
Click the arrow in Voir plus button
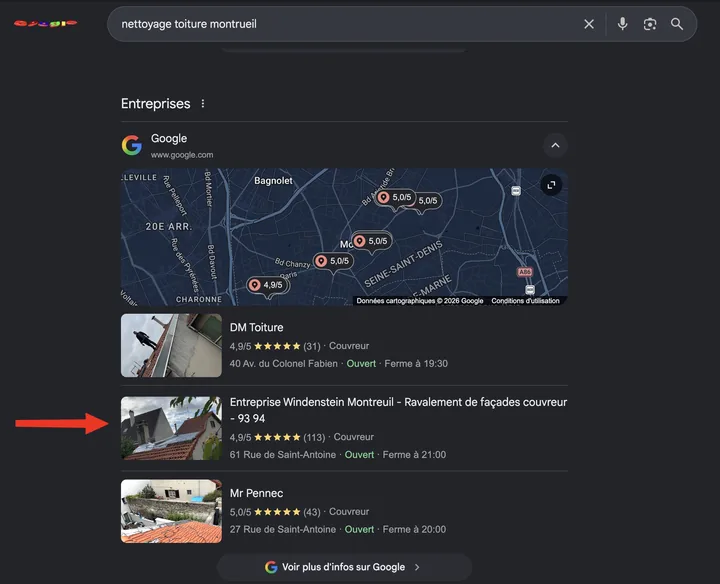tap(417, 567)
